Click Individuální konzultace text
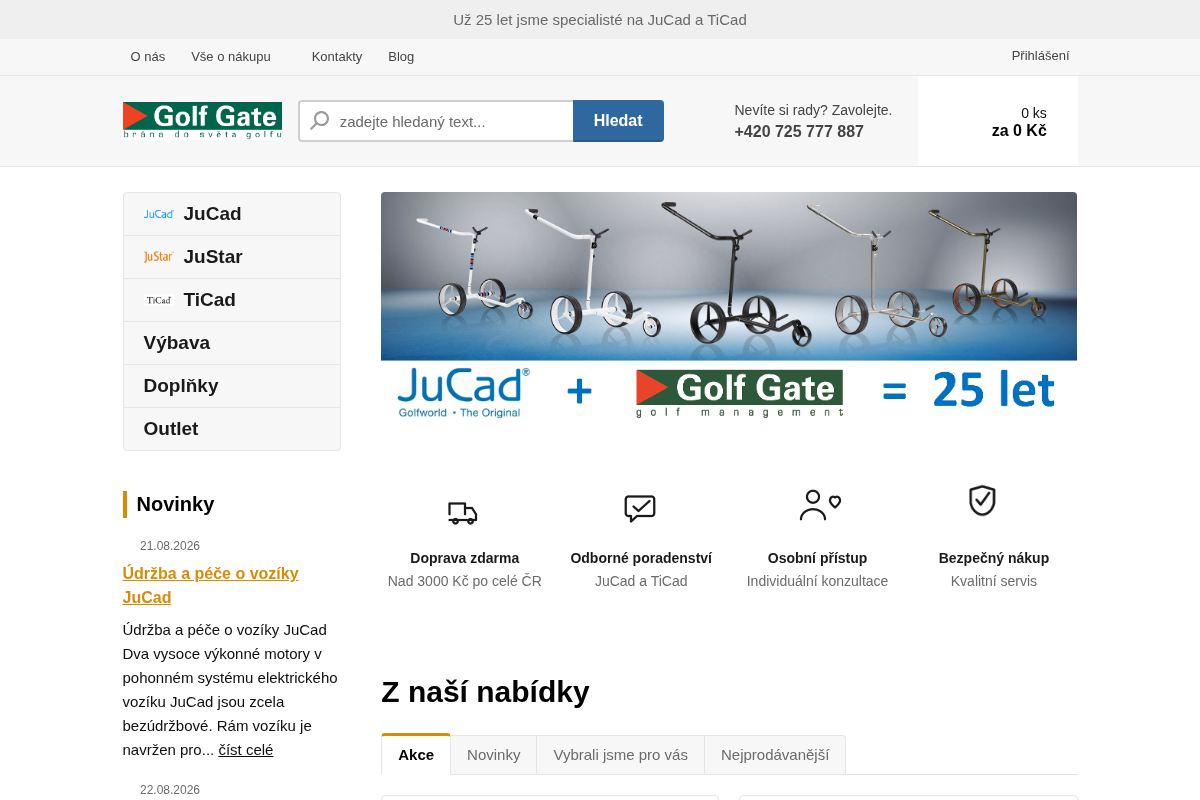Viewport: 1200px width, 800px height. tap(818, 581)
